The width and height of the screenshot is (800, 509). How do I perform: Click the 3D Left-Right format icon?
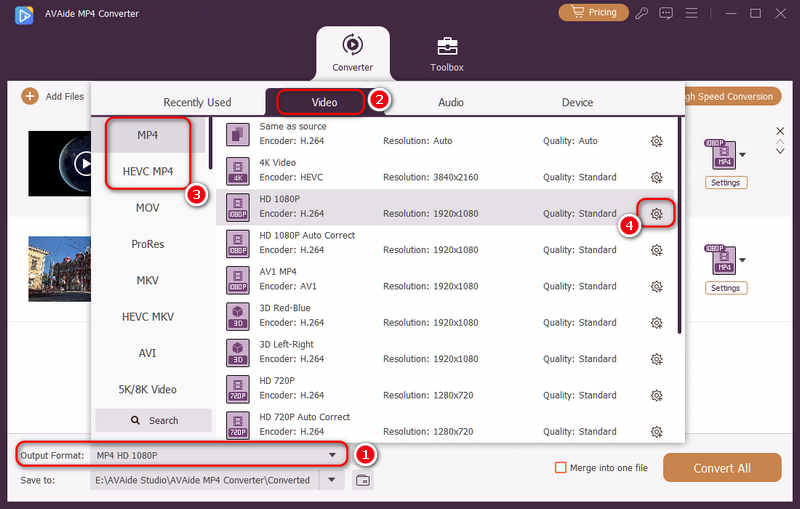click(x=238, y=352)
